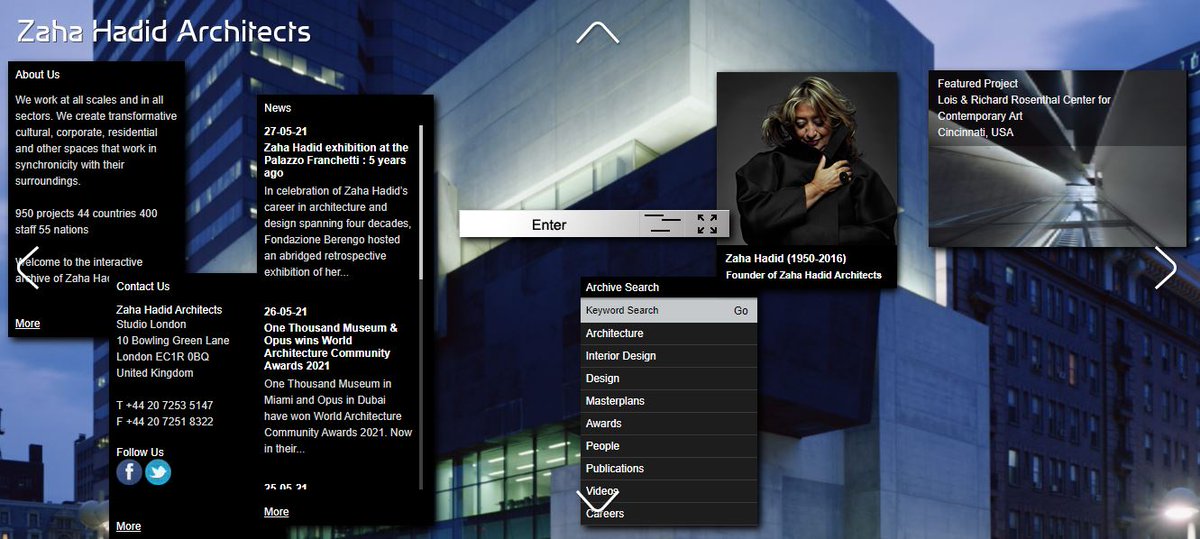The width and height of the screenshot is (1200, 539).
Task: Click the fax number F +44 20 7251 8322
Action: pyautogui.click(x=165, y=422)
